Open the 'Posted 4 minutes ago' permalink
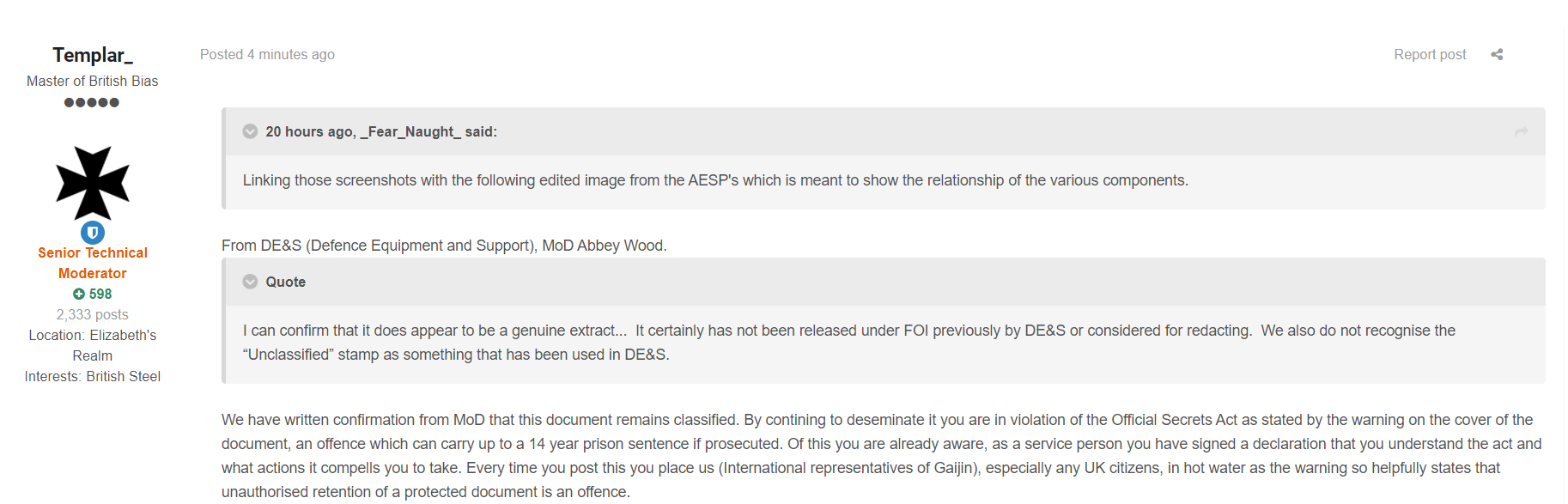The image size is (1568, 504). click(x=267, y=54)
